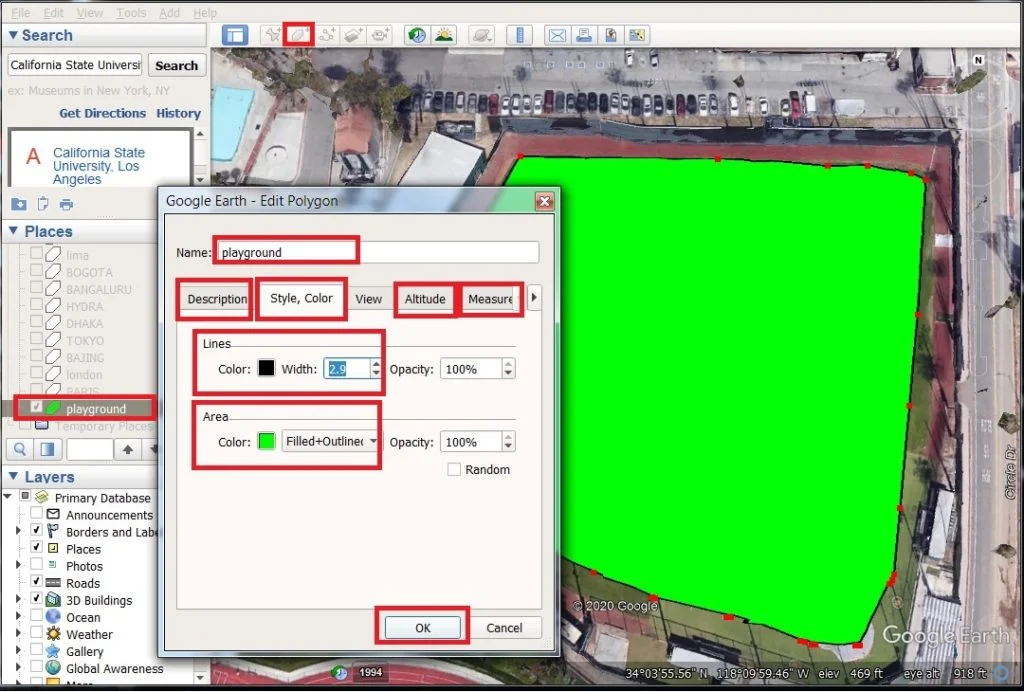
Task: Open the Add Polygon tool
Action: coord(297,35)
